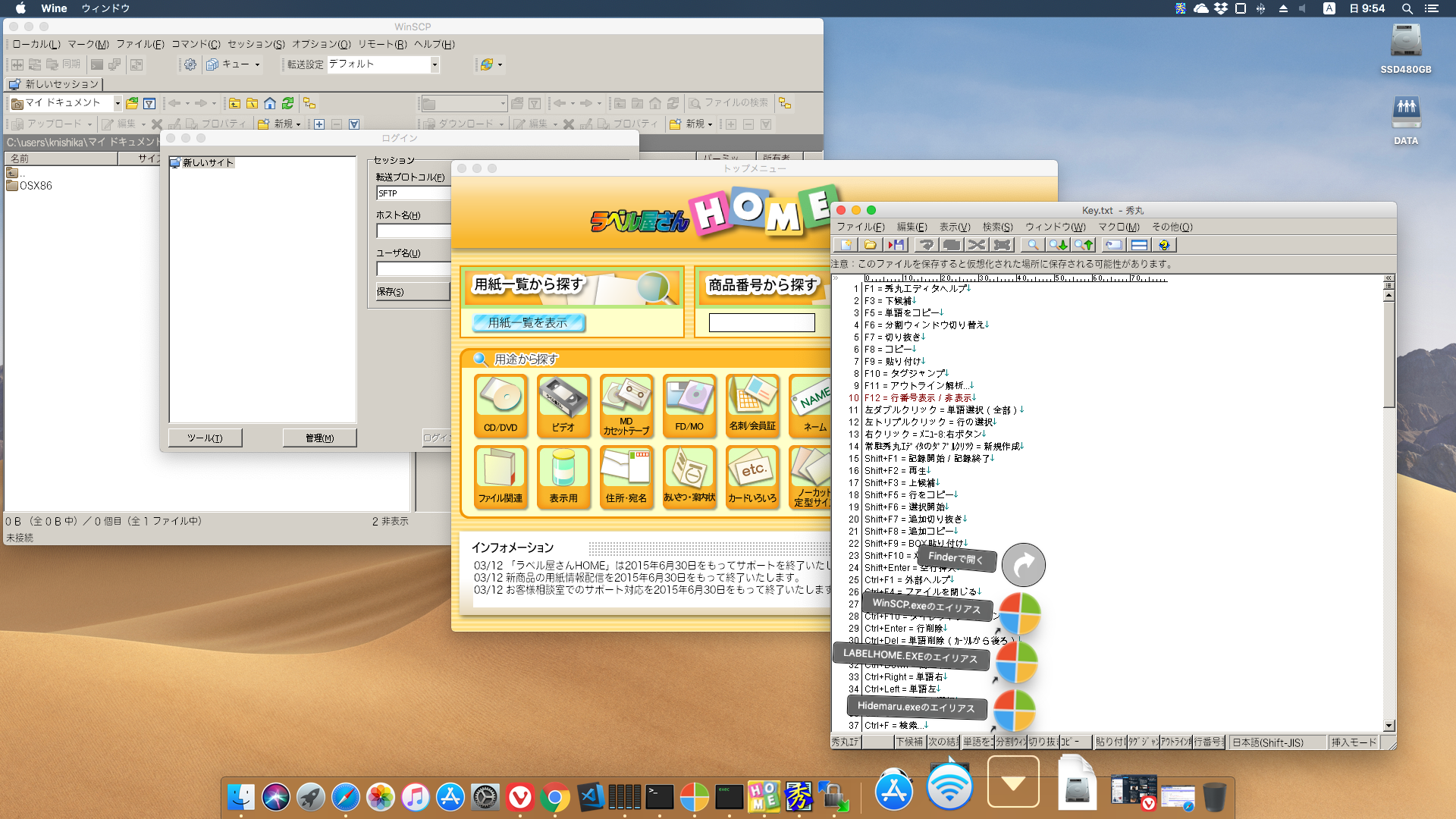The height and width of the screenshot is (819, 1456).
Task: Click the ユーザ名 input field
Action: click(414, 269)
